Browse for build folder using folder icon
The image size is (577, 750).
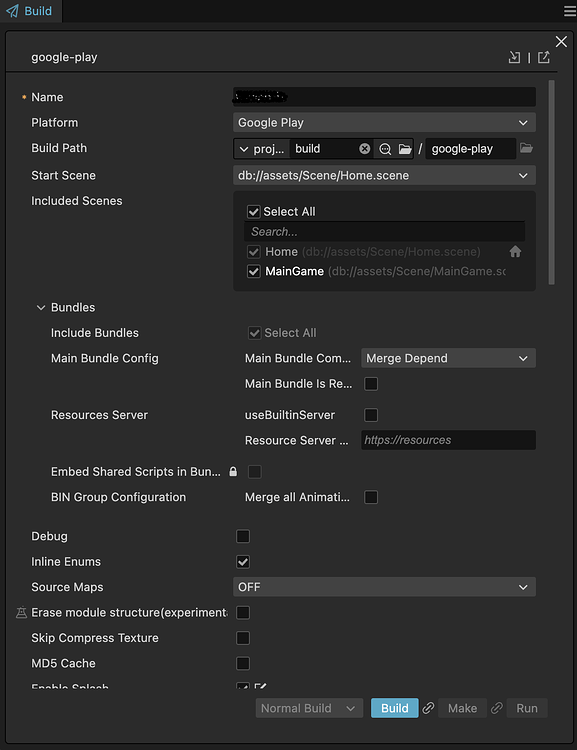pyautogui.click(x=405, y=149)
